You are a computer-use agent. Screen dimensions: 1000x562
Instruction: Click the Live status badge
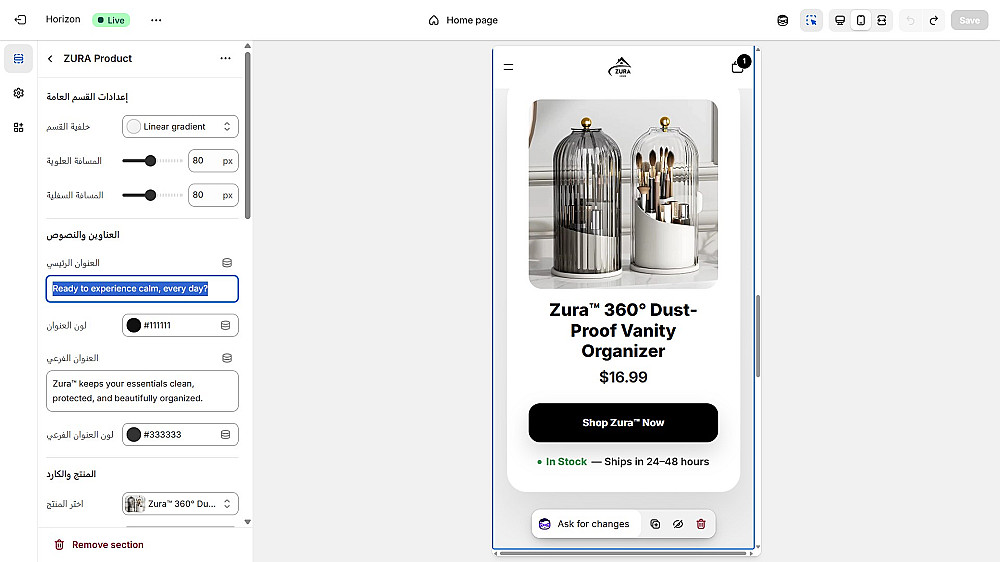pos(111,20)
